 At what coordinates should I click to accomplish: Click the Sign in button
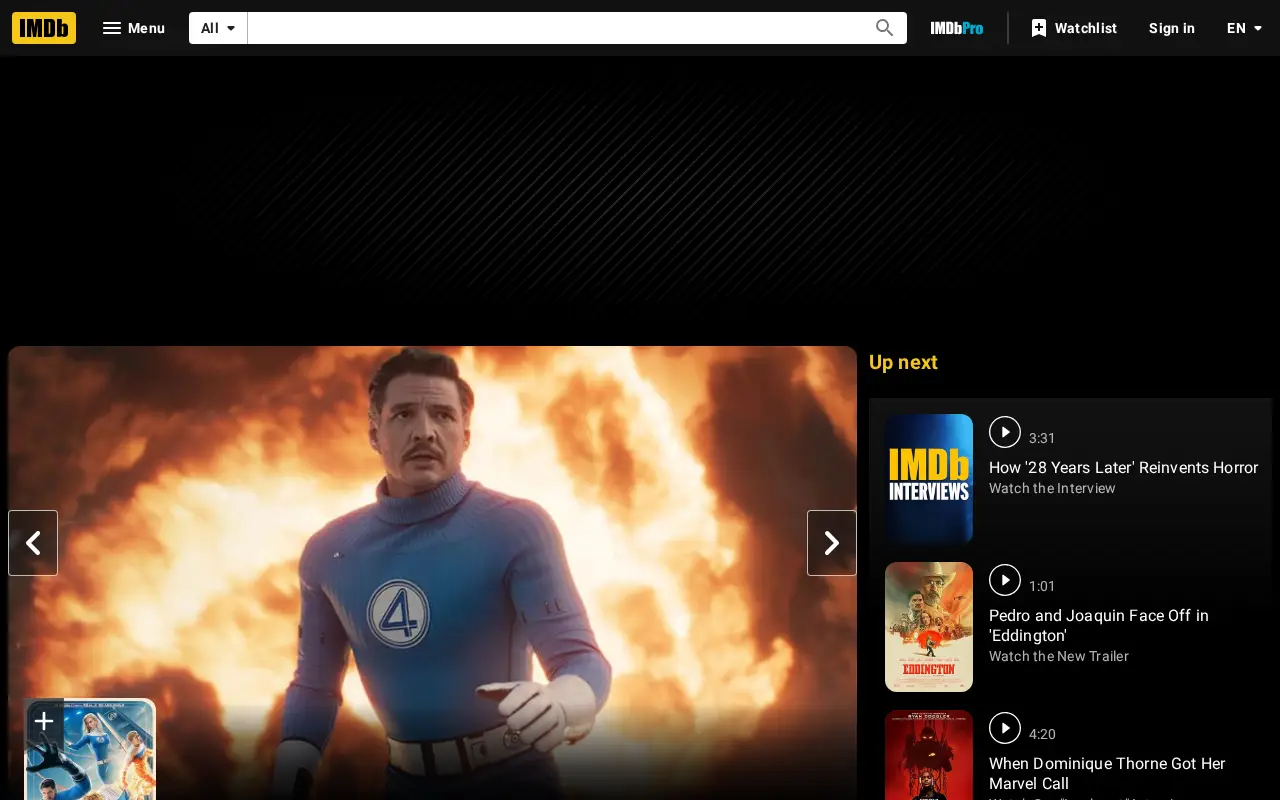point(1172,28)
